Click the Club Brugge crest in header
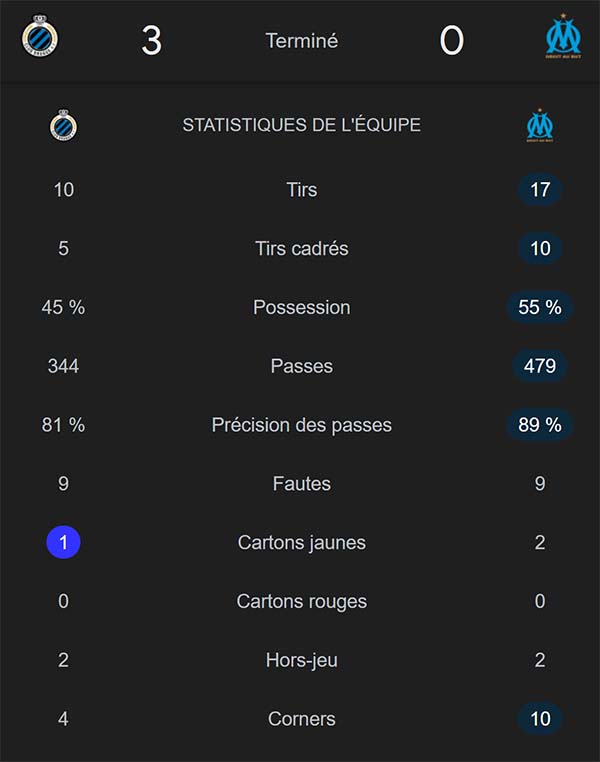 (40, 38)
